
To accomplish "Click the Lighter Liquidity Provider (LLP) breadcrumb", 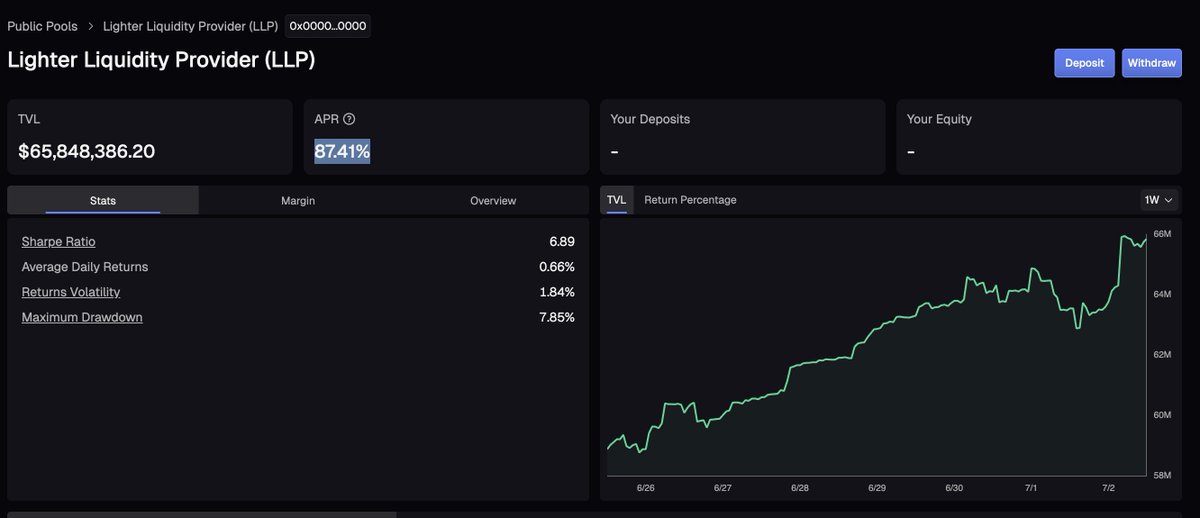I will click(x=190, y=26).
